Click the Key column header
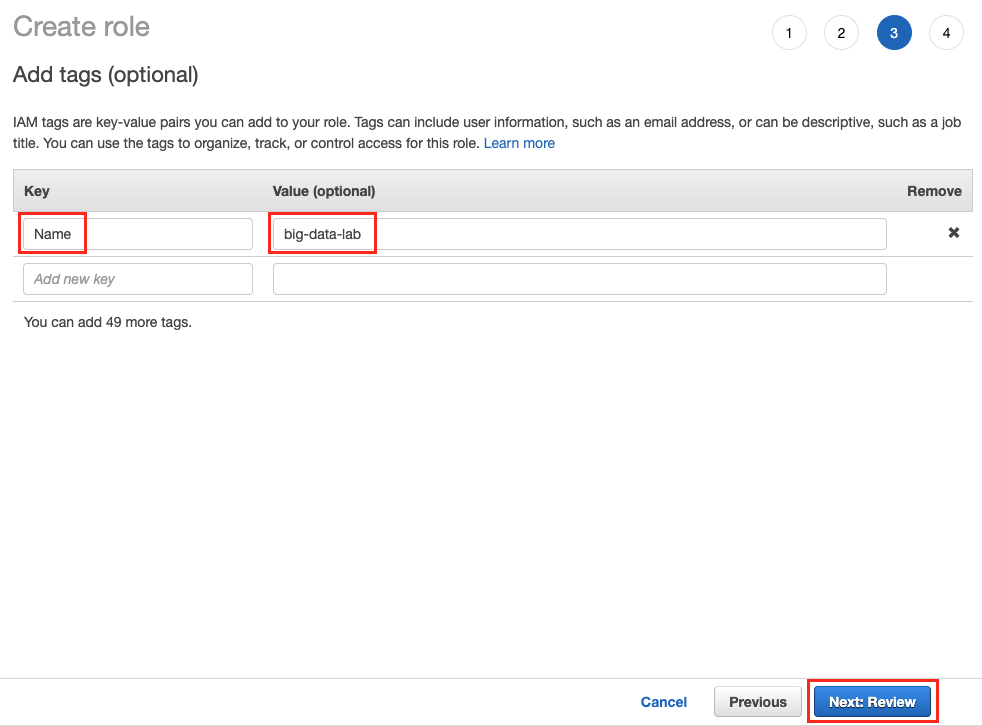Viewport: 982px width, 726px height. 37,191
